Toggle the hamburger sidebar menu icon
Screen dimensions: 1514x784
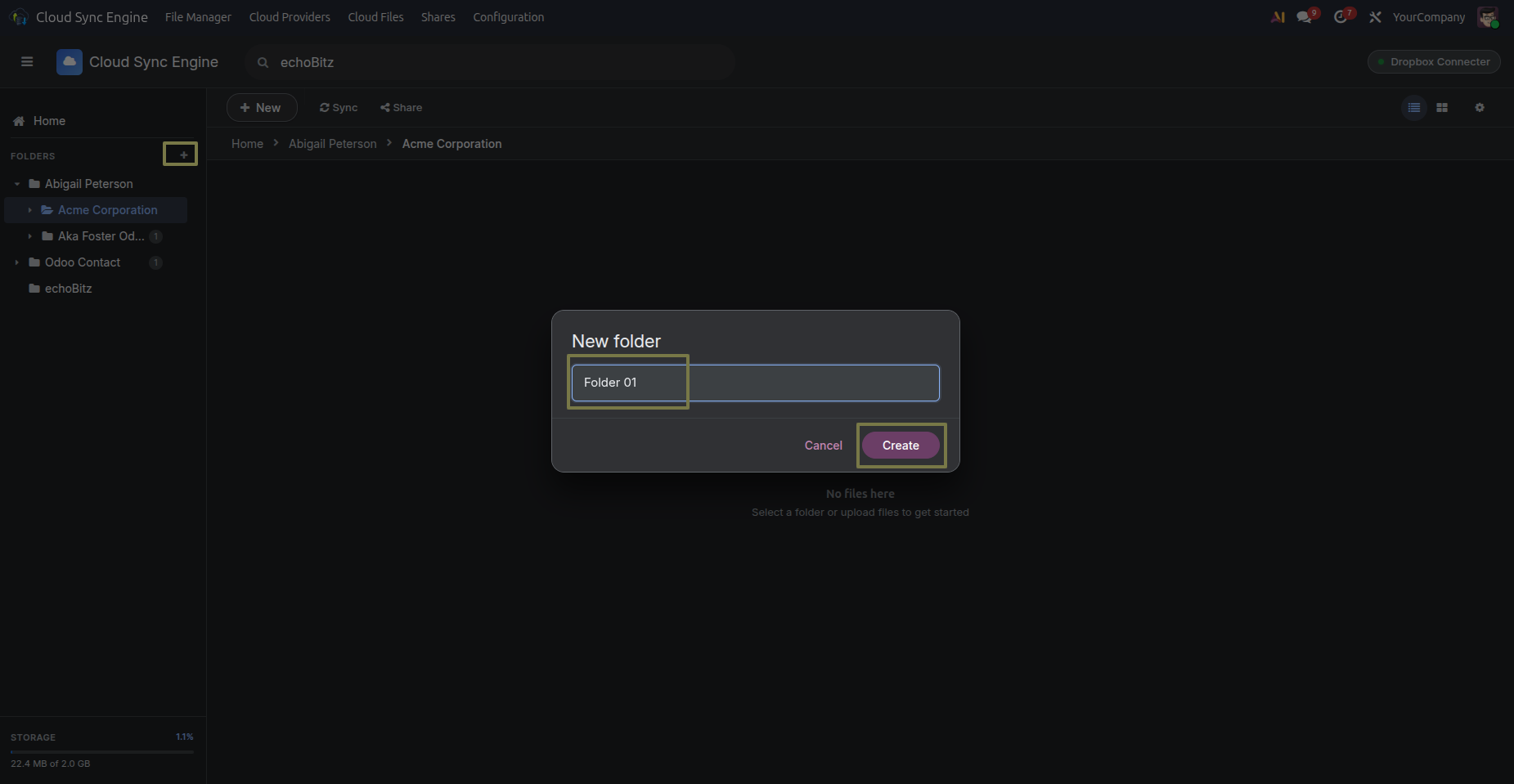(27, 62)
